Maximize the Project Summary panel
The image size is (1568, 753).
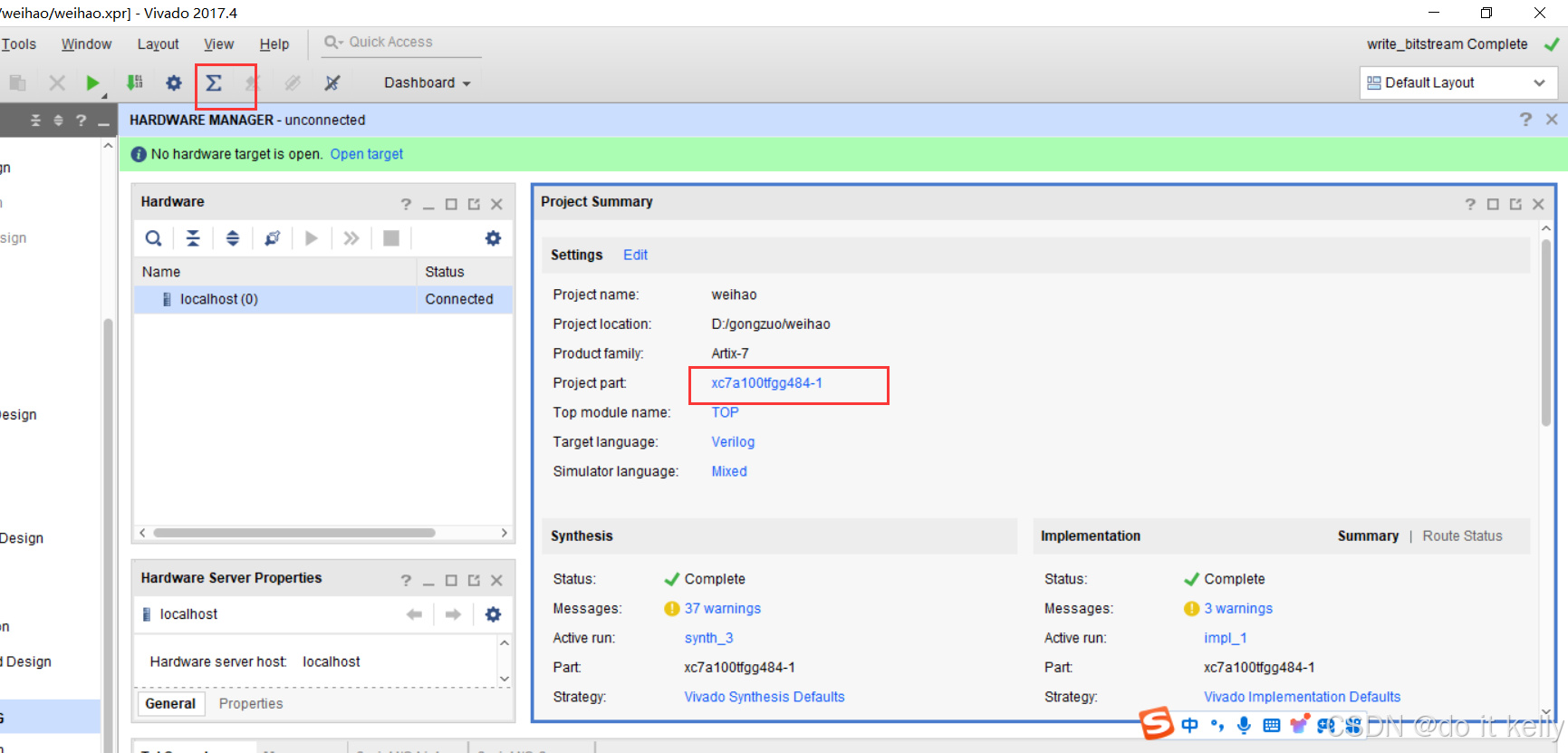tap(1493, 204)
